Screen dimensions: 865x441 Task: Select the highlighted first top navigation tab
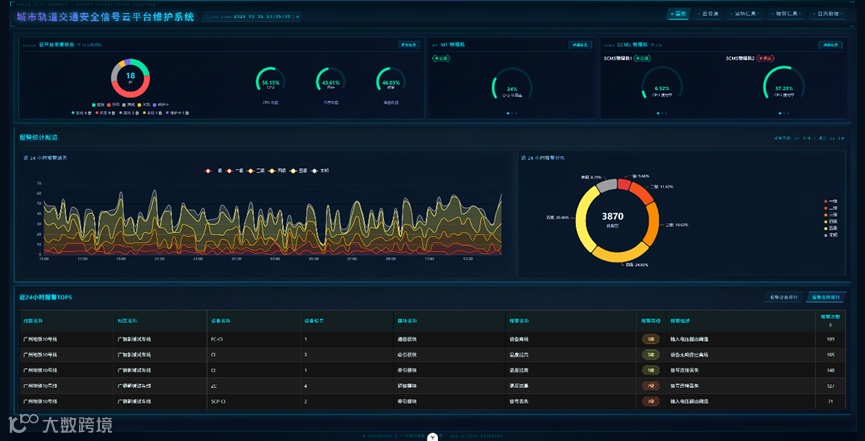(678, 14)
